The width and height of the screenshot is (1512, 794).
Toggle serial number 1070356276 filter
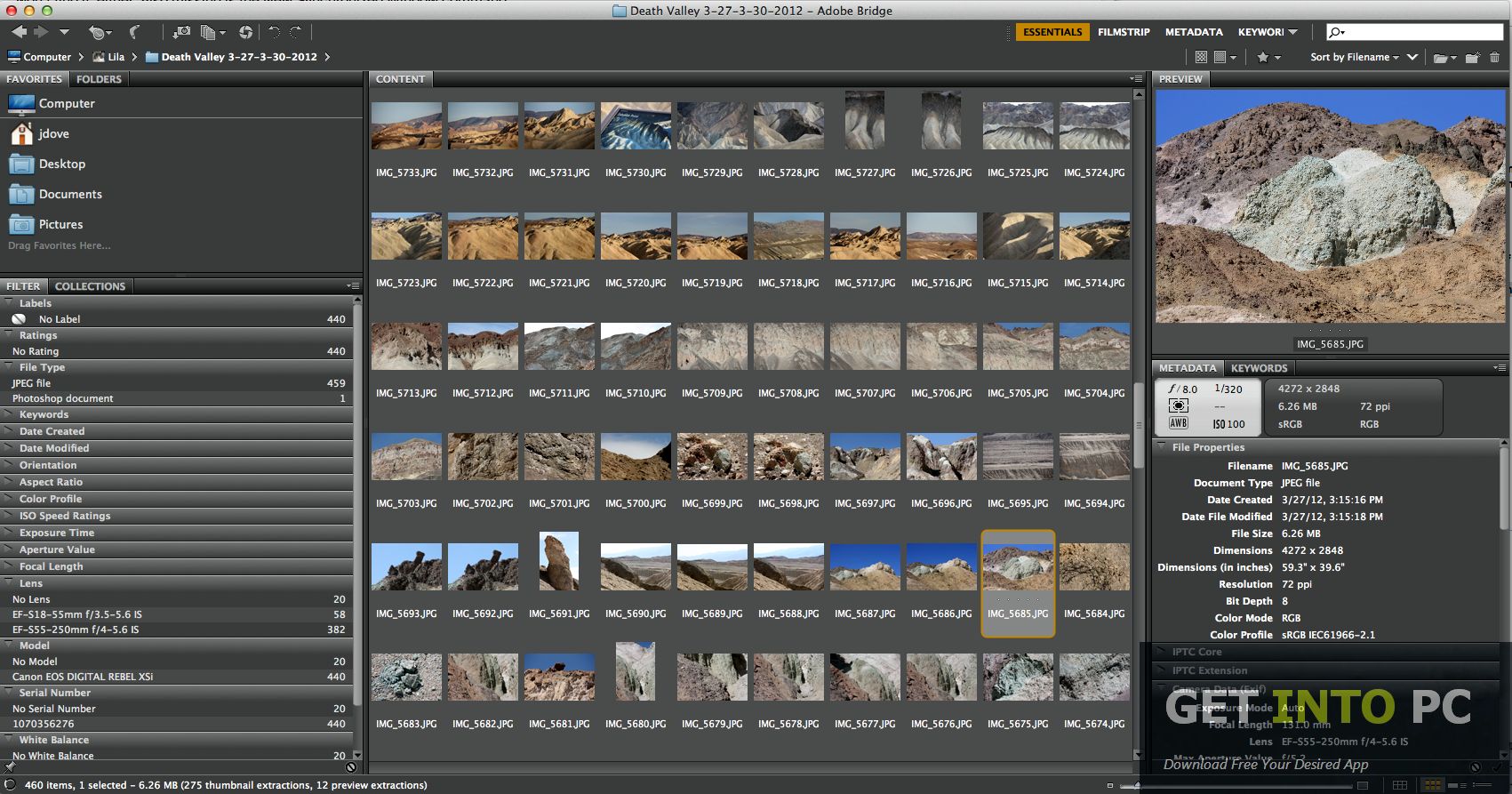click(x=178, y=724)
